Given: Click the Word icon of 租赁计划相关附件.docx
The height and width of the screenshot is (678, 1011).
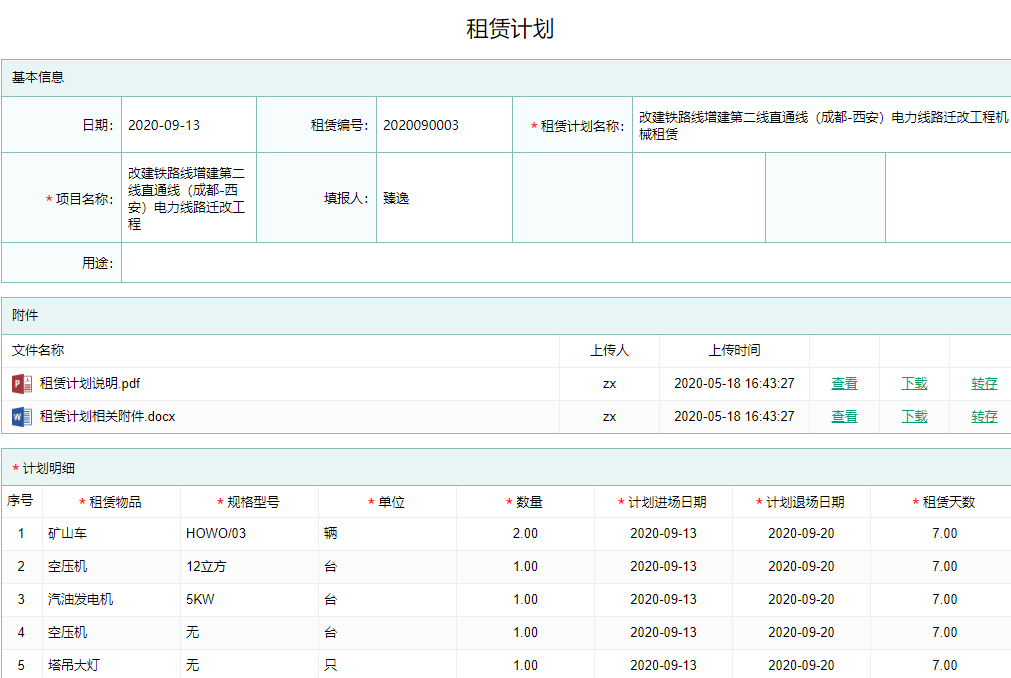Looking at the screenshot, I should [22, 417].
